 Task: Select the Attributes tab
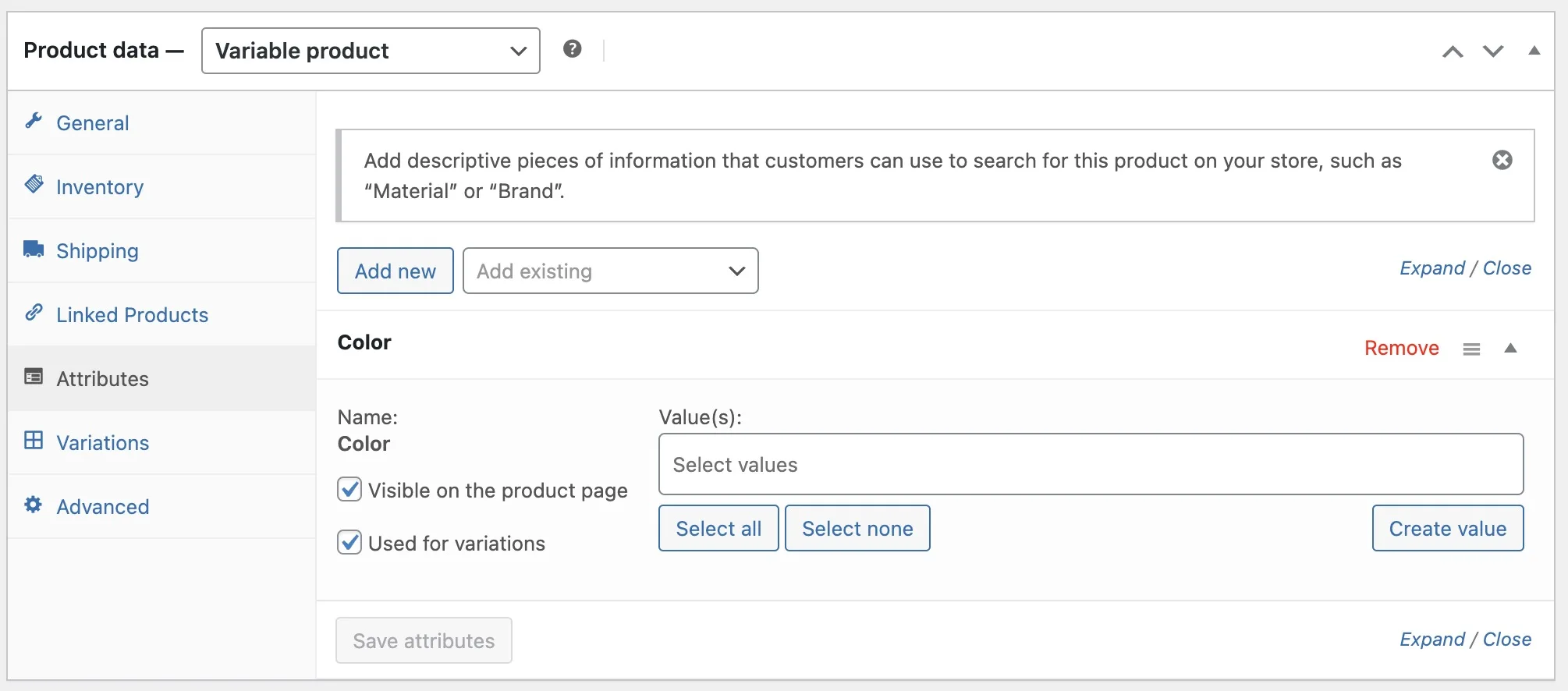[x=162, y=379]
